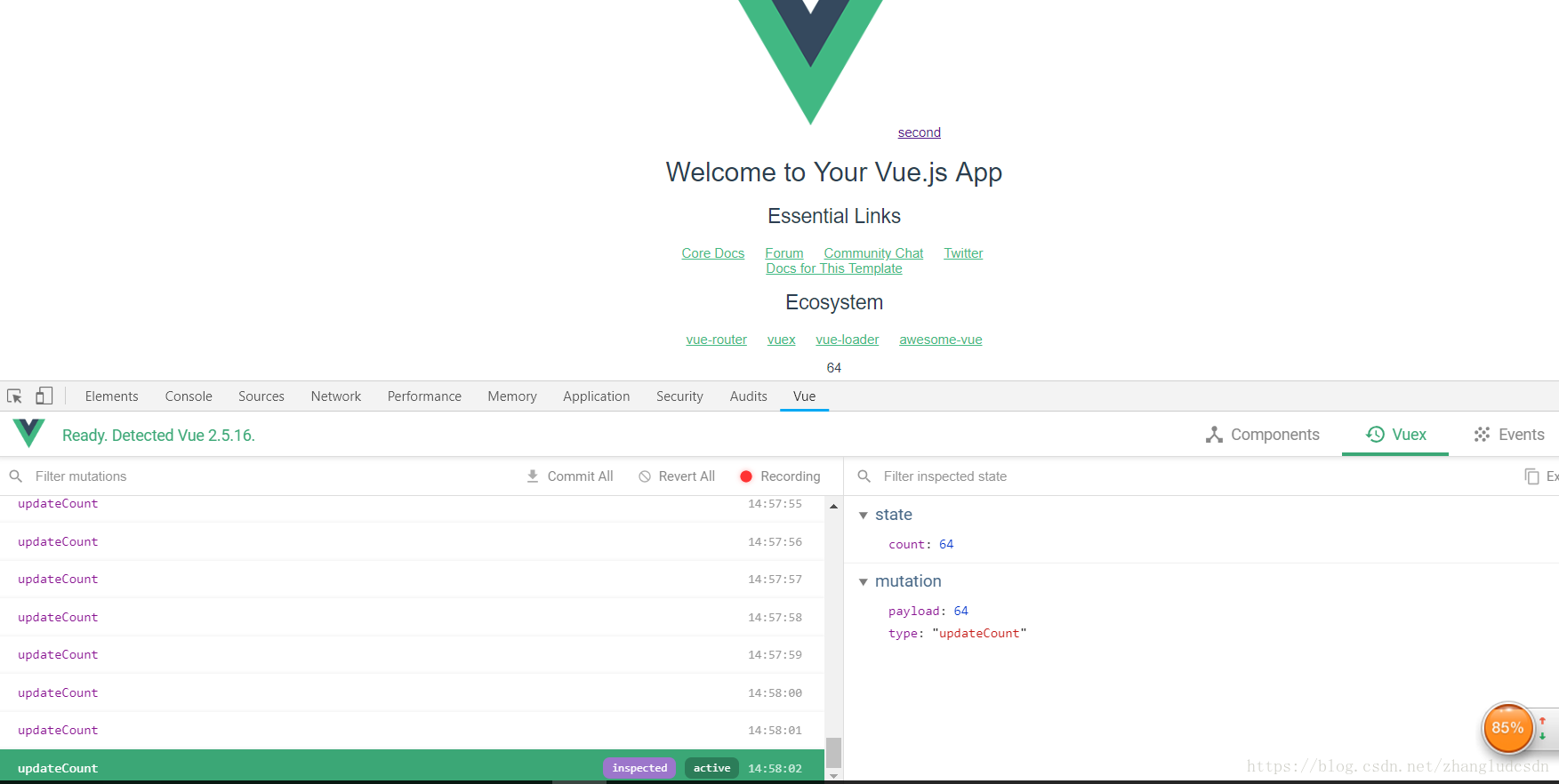The image size is (1559, 784).
Task: Collapse the state section
Action: click(x=863, y=515)
